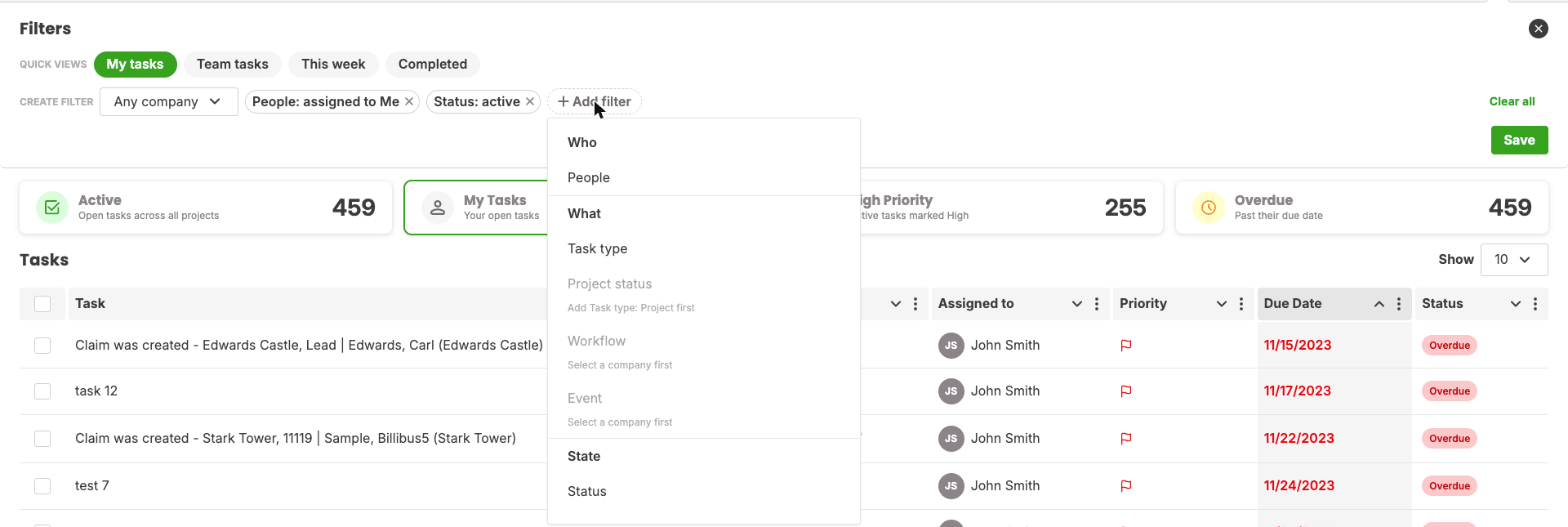Click due date 11/24/2023
This screenshot has height=527, width=1568.
point(1299,486)
